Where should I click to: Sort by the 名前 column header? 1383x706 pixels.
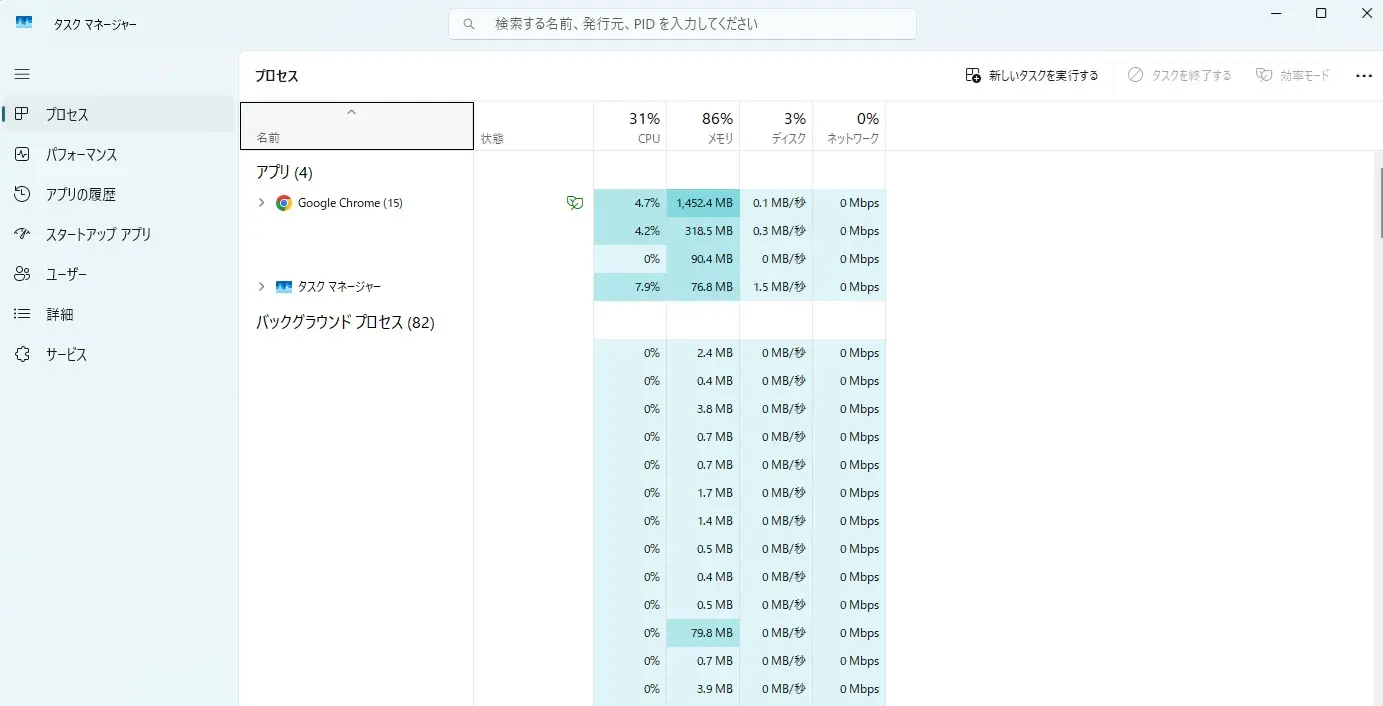(x=357, y=126)
